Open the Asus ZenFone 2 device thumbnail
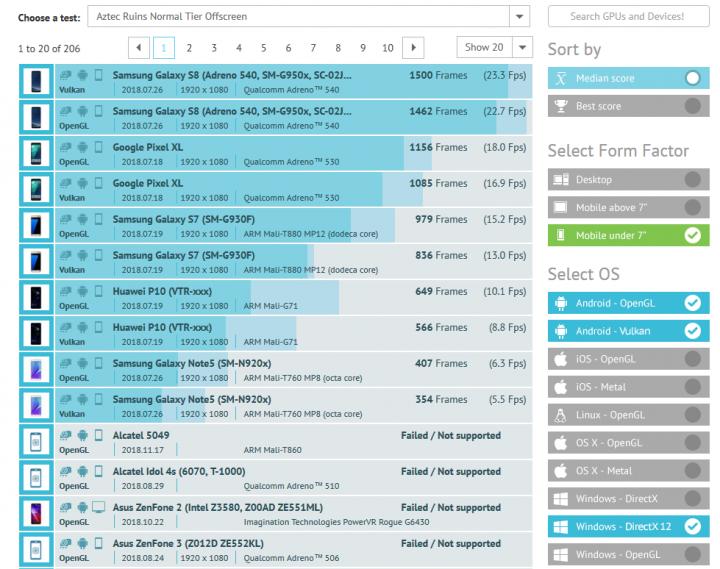720x569 pixels. tap(36, 513)
